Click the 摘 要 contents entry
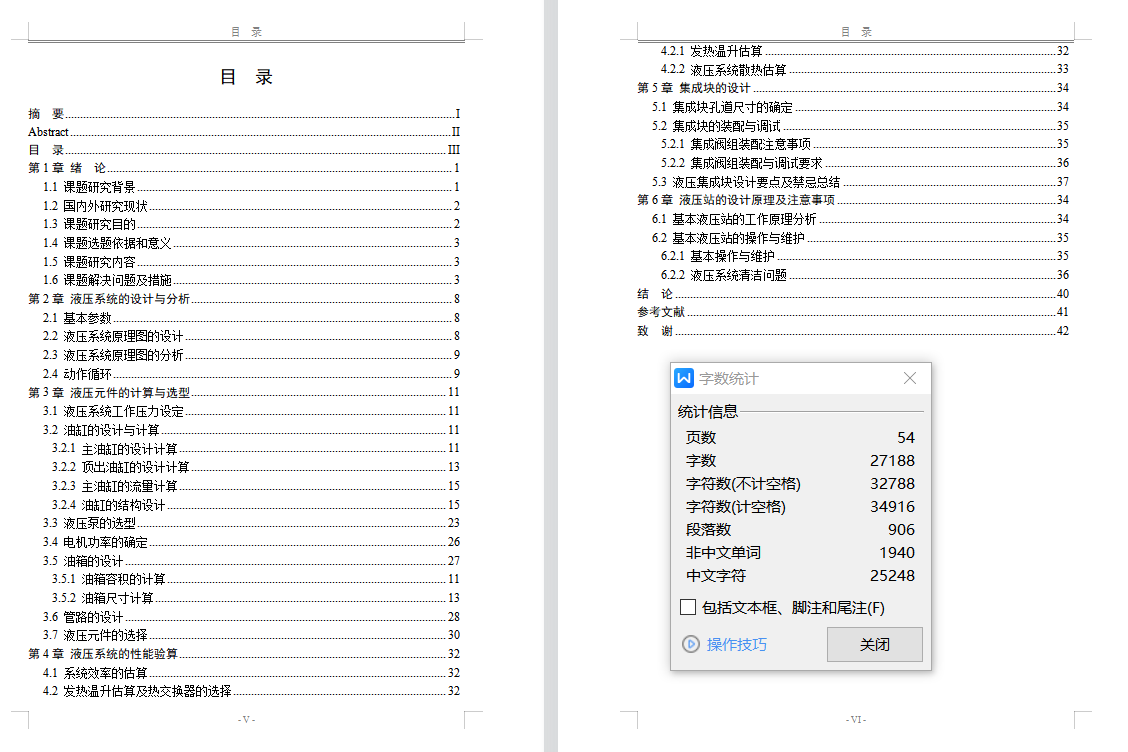 coord(244,114)
